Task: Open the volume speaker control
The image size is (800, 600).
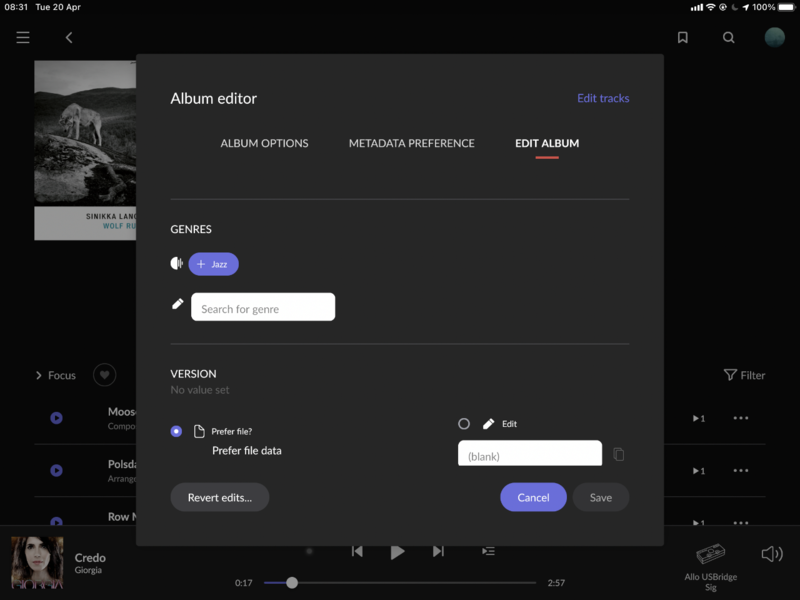Action: tap(771, 554)
